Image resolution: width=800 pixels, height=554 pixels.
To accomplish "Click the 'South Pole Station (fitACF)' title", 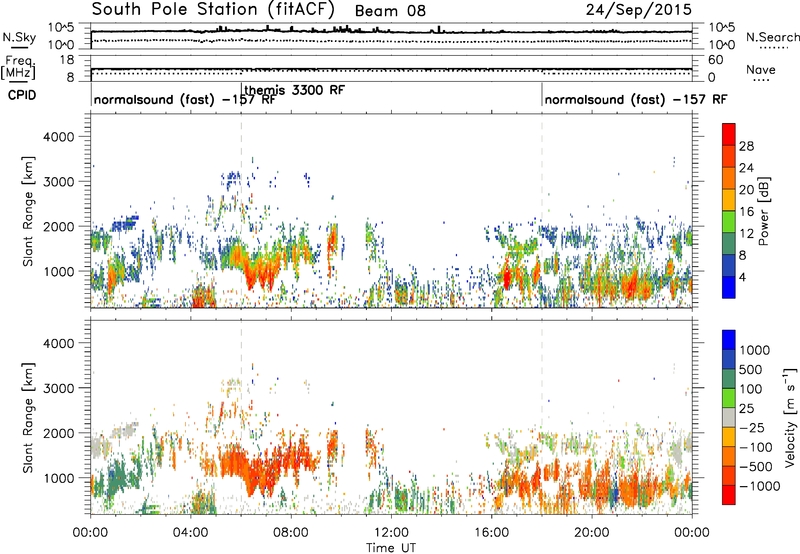I will click(x=213, y=9).
